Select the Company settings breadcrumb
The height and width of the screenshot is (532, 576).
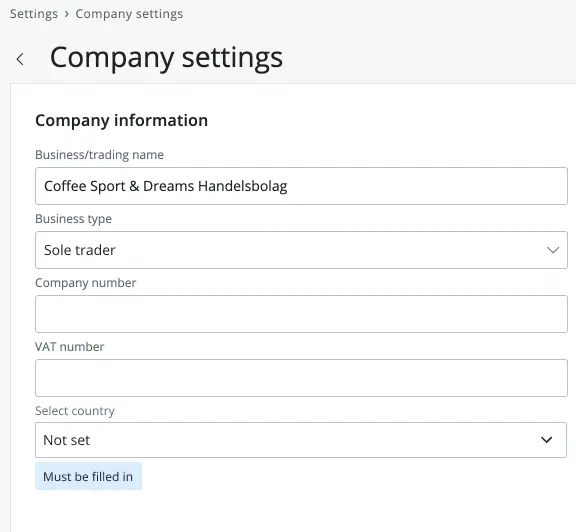(129, 14)
